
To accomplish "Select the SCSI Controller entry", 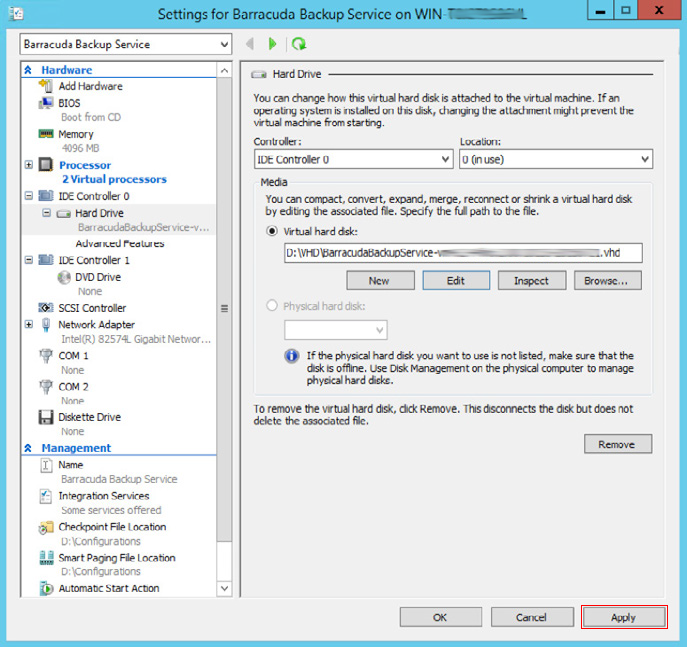I will click(x=92, y=308).
